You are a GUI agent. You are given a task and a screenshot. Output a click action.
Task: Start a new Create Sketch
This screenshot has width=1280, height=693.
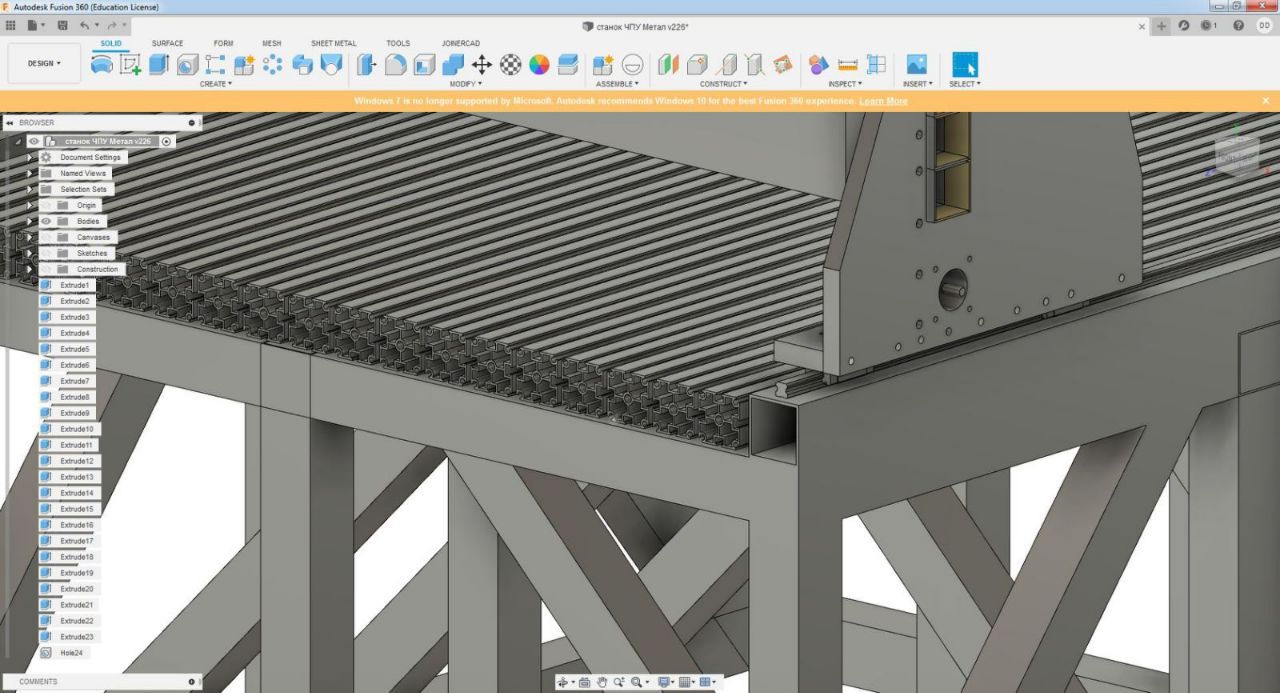coord(131,65)
